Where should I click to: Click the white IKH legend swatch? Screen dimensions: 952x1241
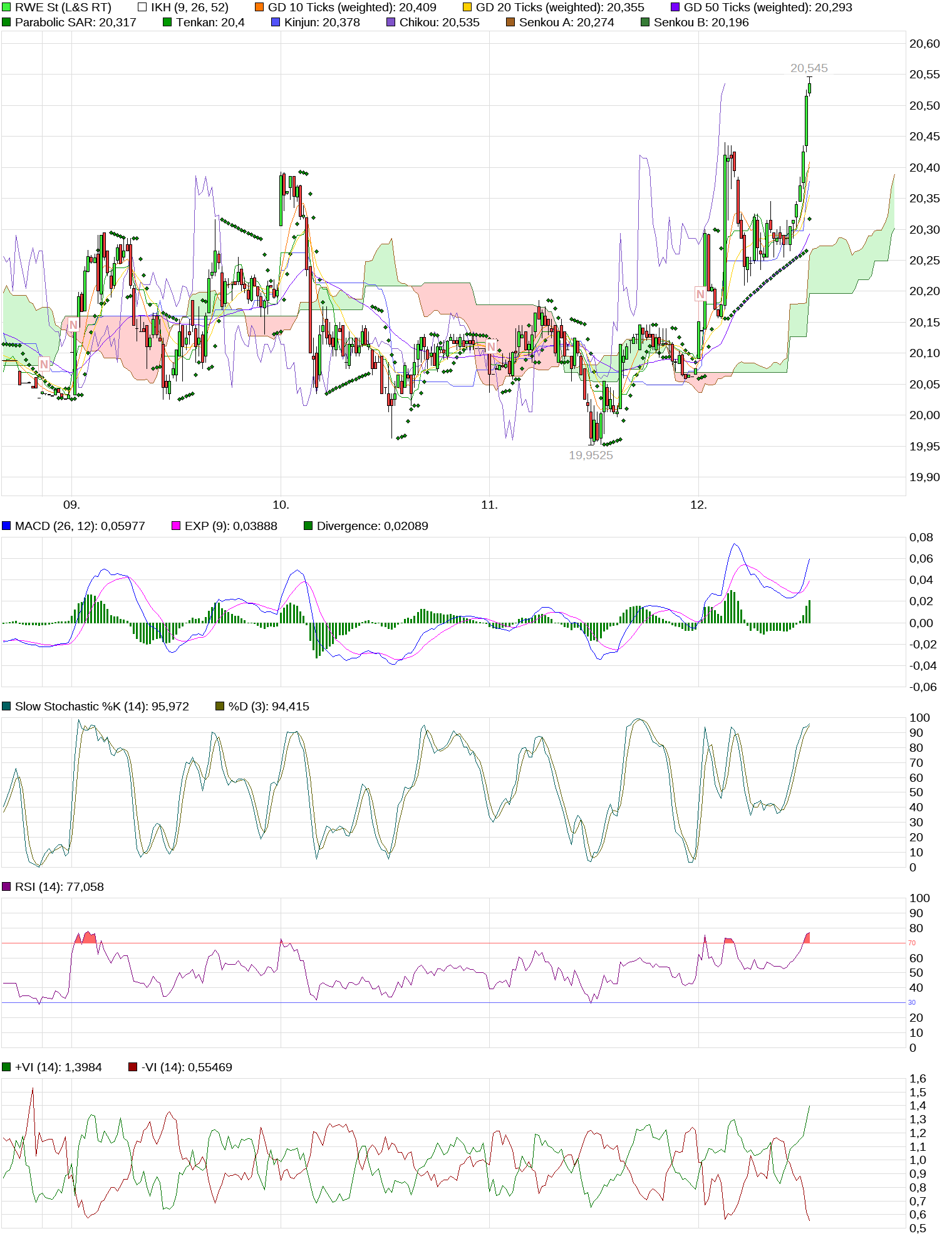coord(142,8)
